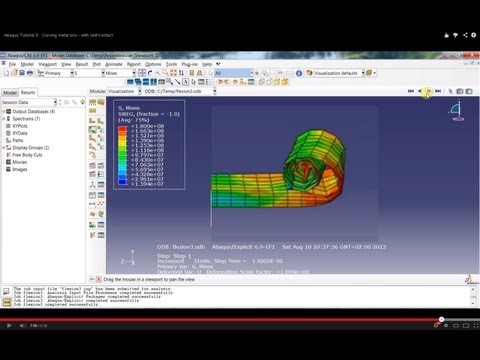
Task: Click Plot Contours on Deformed Shape tool
Action: click(x=92, y=130)
